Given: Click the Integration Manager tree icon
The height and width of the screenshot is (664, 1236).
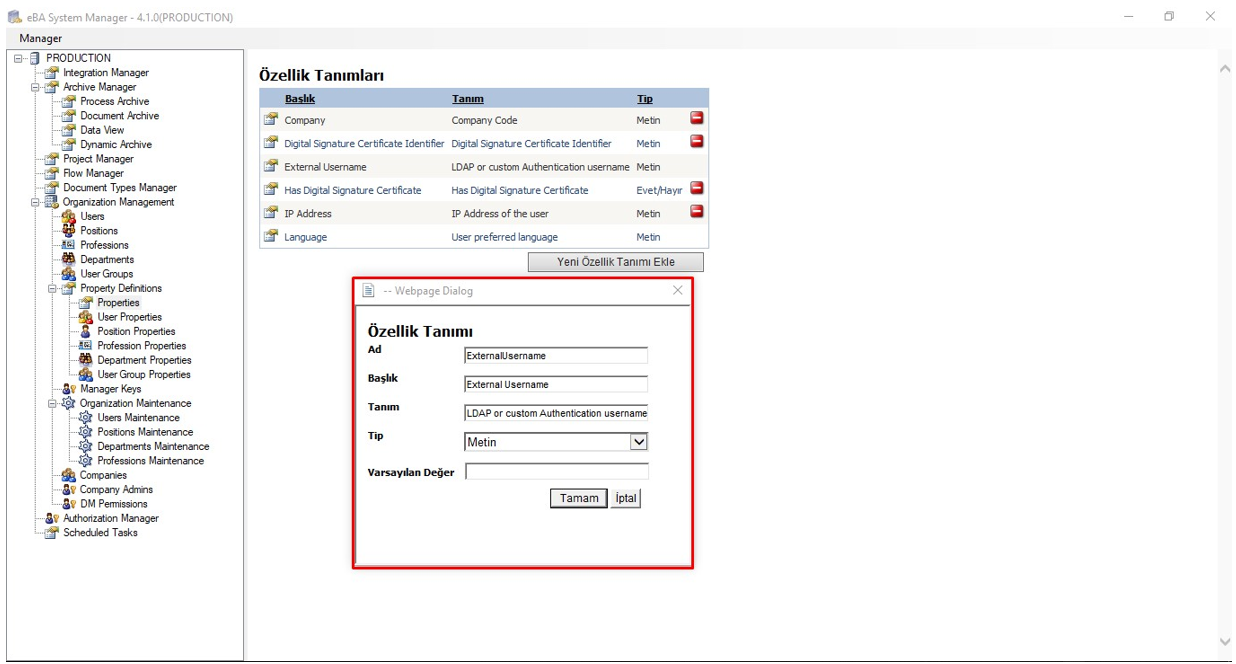Looking at the screenshot, I should pos(51,73).
